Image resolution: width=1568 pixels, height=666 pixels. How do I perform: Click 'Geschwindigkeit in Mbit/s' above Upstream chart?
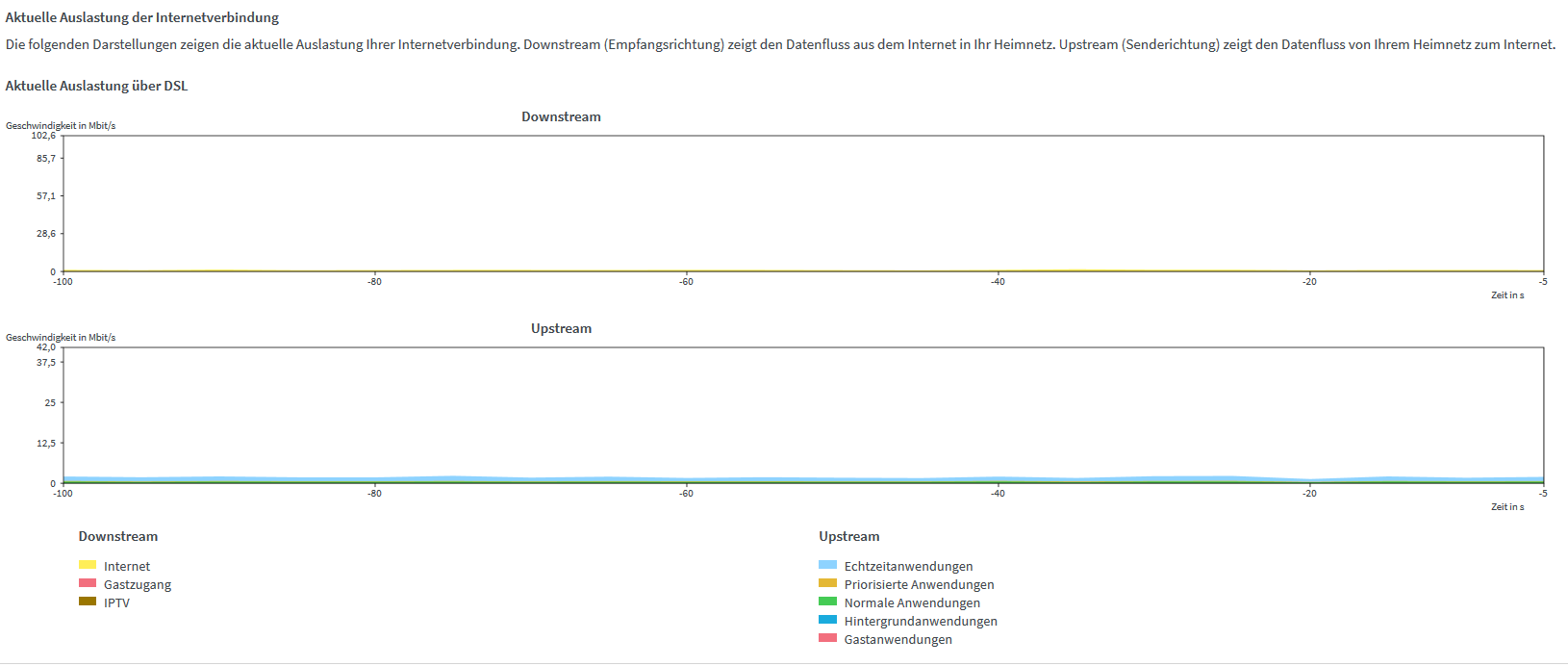click(61, 338)
